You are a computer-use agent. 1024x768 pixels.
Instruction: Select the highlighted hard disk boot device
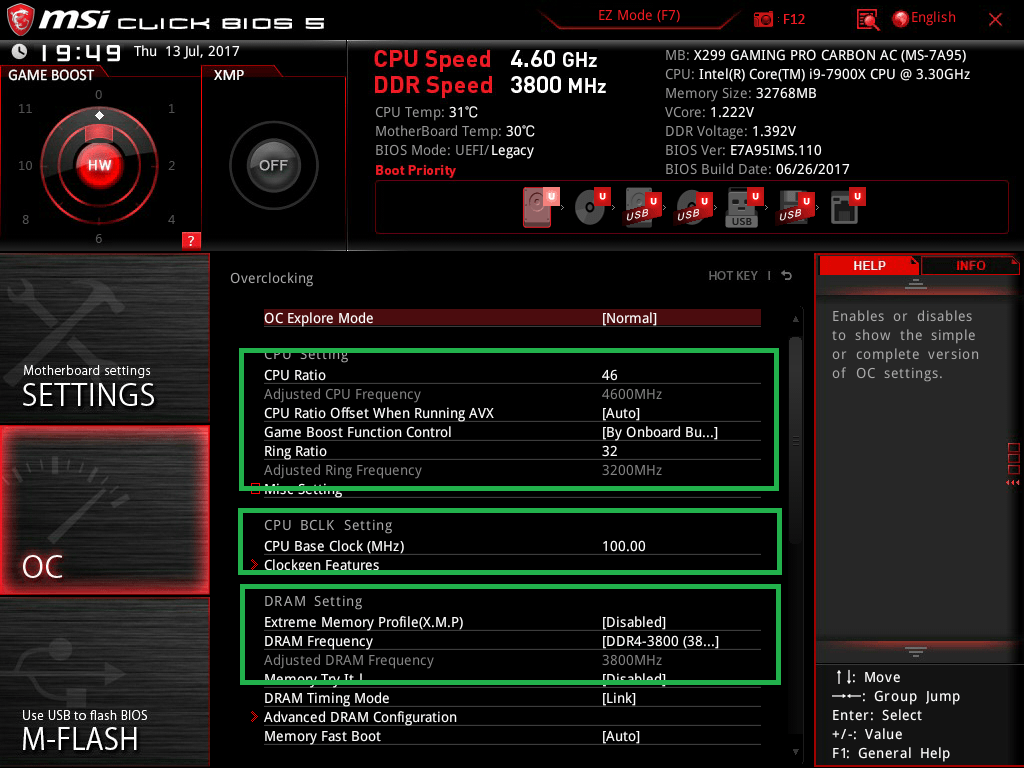[541, 206]
